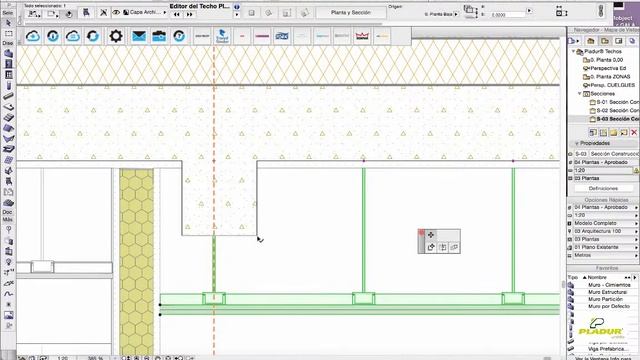Click the red crown brand icon
The height and width of the screenshot is (360, 640).
click(362, 36)
